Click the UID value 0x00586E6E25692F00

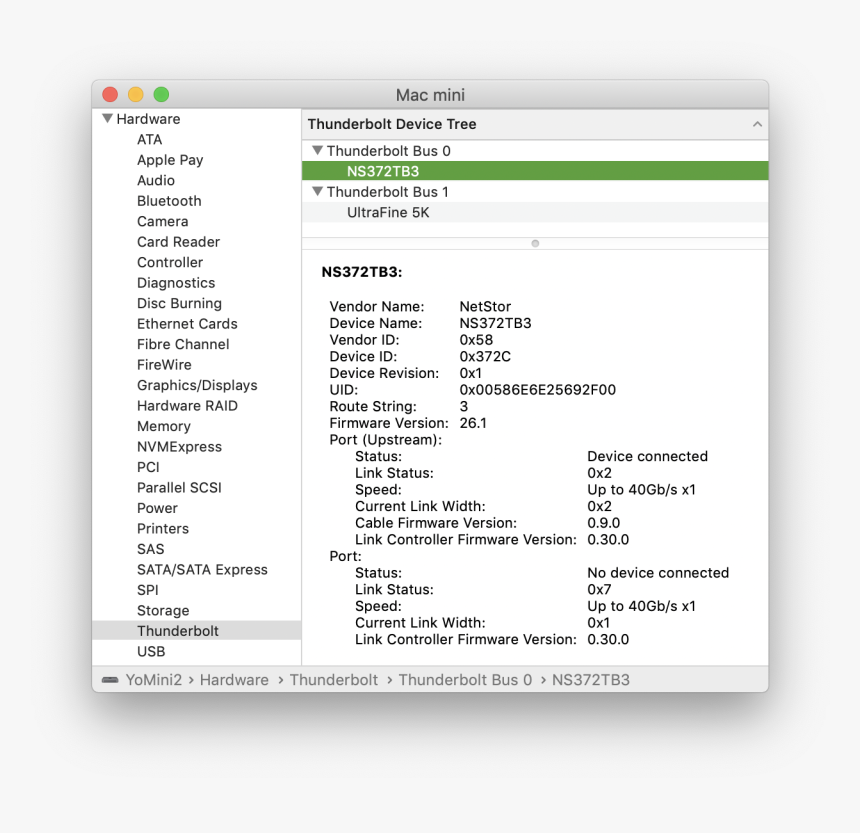[x=538, y=390]
